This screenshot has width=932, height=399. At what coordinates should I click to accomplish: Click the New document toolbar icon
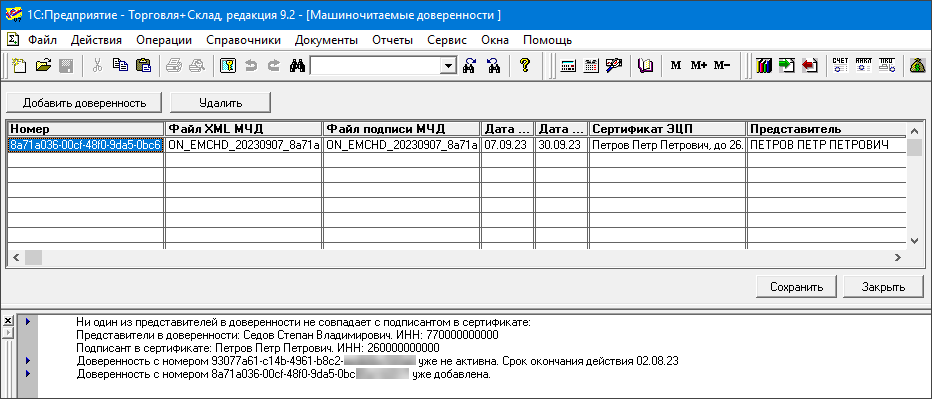19,65
